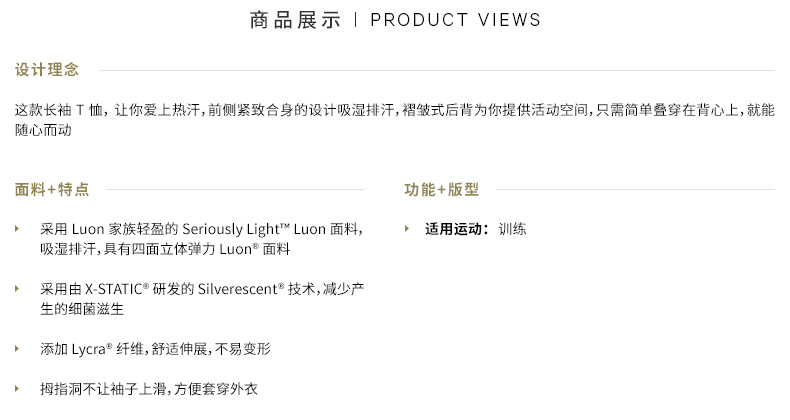
Task: Click the 训练 activity value
Action: pyautogui.click(x=512, y=229)
